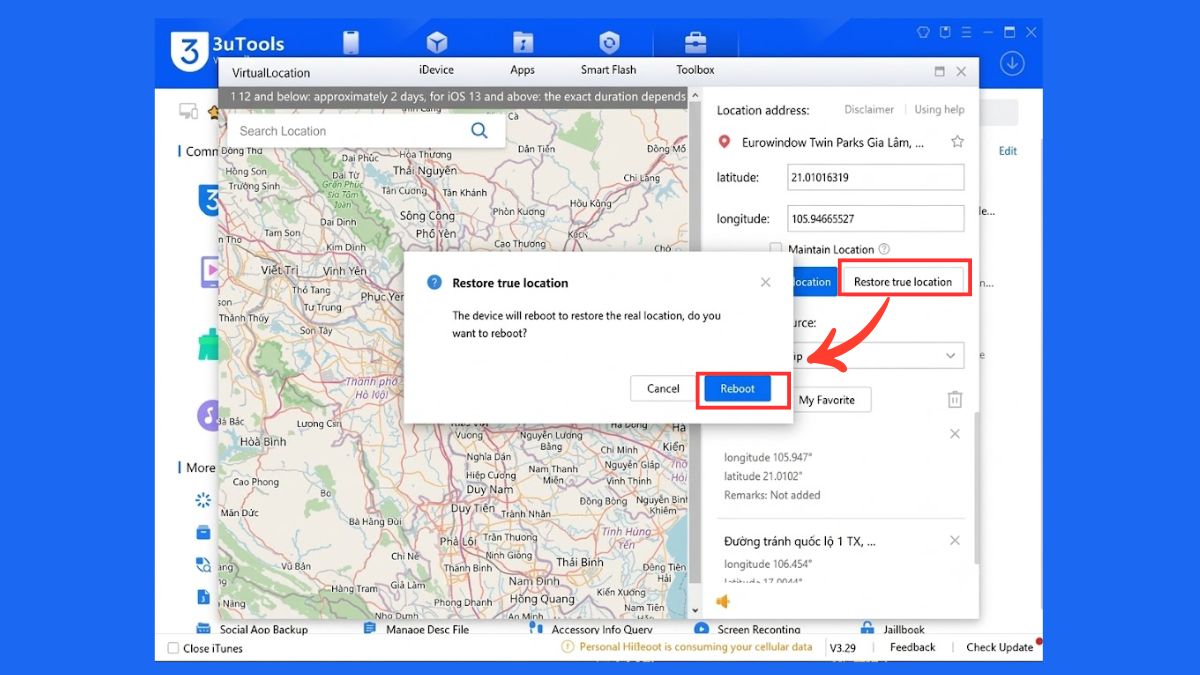Open the title bar menu list icon

[965, 32]
